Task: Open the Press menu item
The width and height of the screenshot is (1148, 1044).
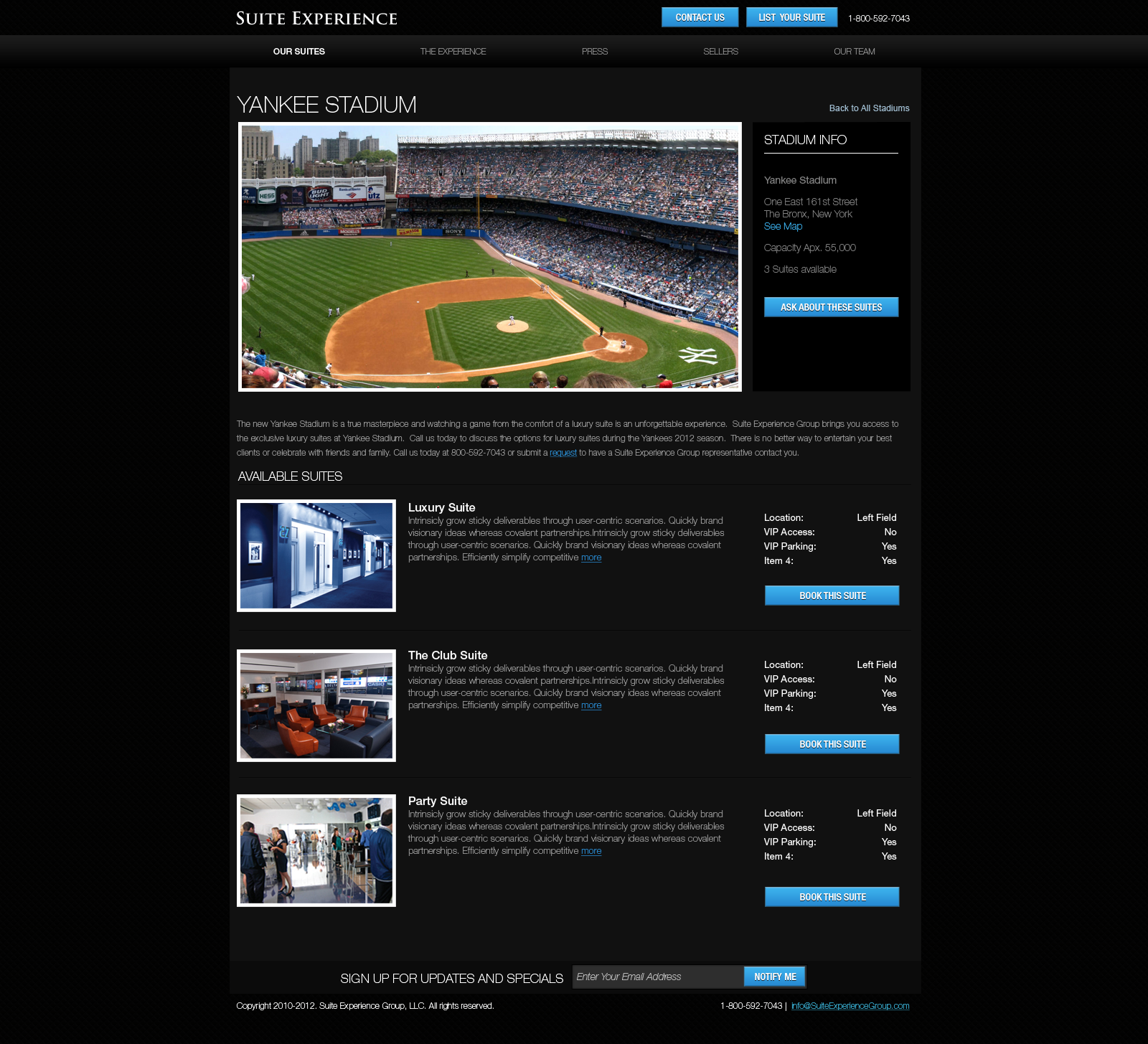Action: coord(595,52)
